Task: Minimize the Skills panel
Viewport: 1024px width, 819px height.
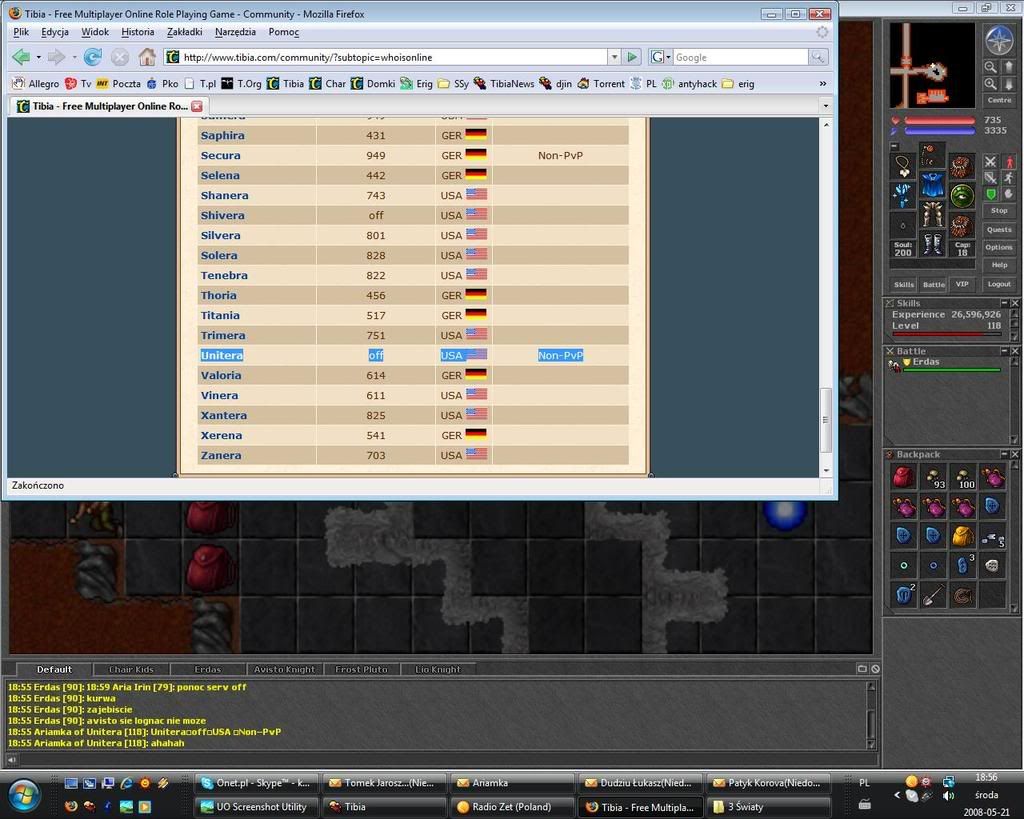Action: tap(1004, 303)
